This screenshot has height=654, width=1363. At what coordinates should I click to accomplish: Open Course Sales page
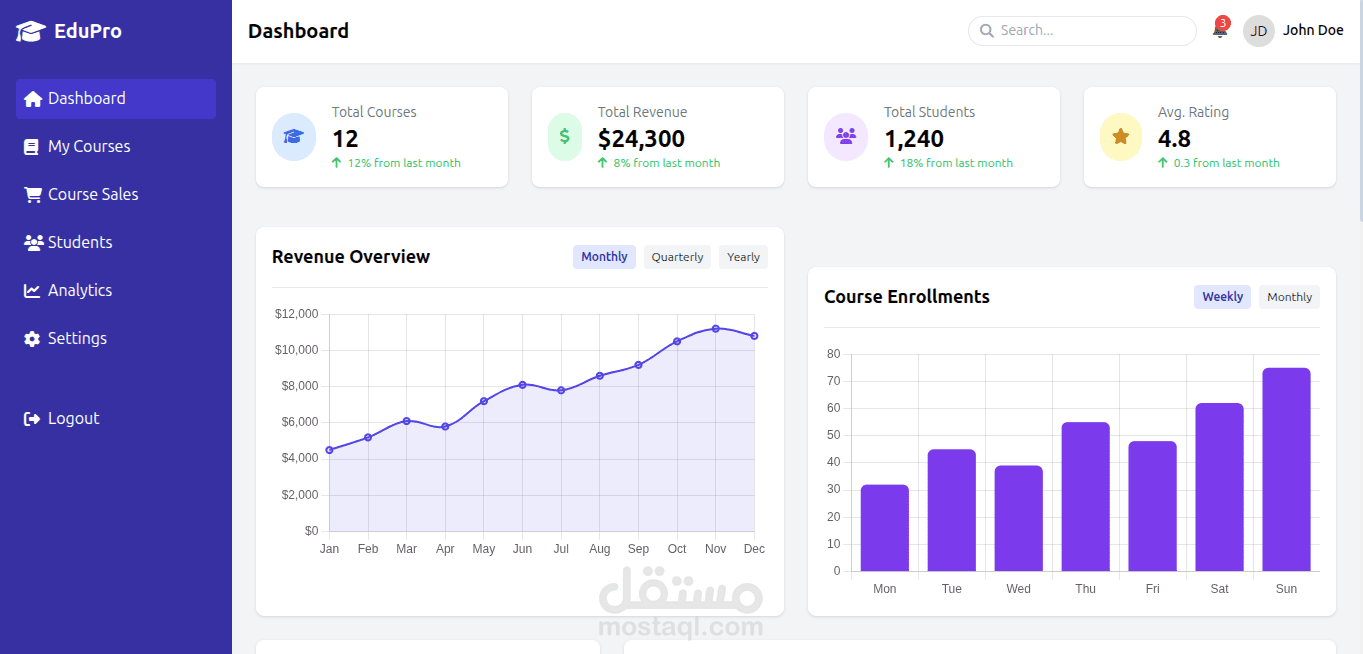(116, 195)
